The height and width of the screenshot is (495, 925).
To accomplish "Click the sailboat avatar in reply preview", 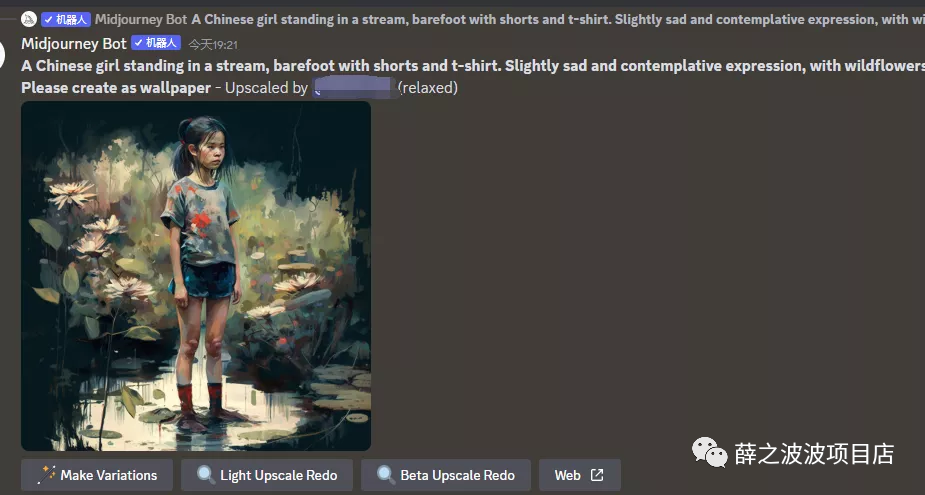I will pos(29,19).
